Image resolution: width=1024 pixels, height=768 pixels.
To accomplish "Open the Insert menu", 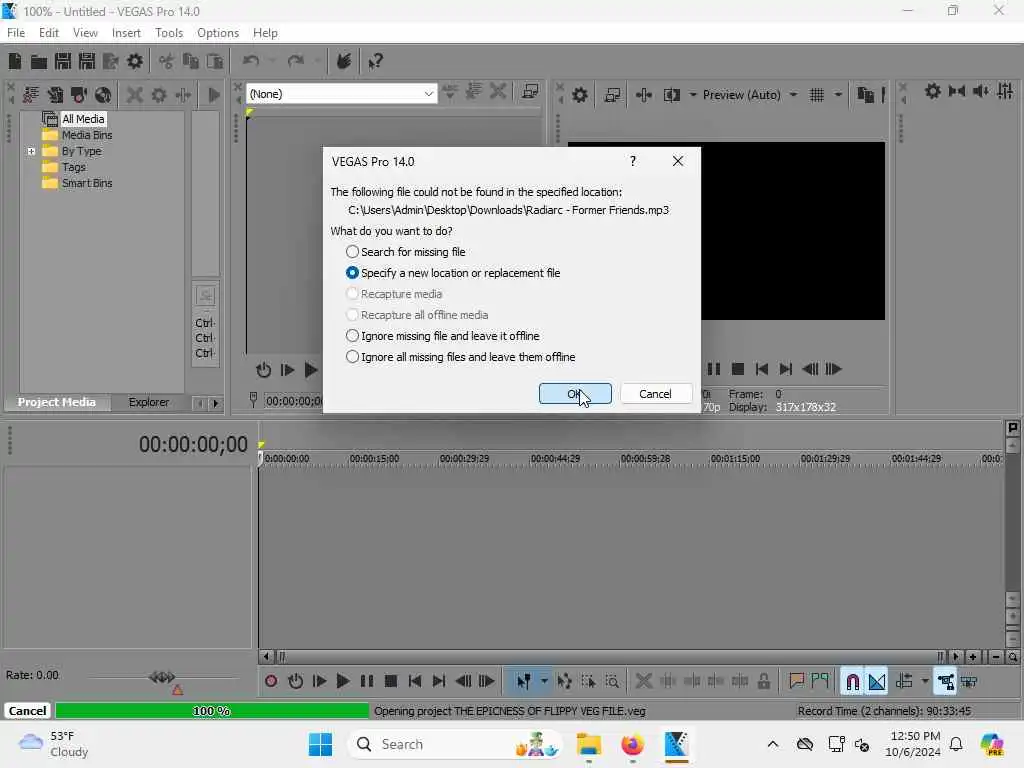I will point(126,33).
